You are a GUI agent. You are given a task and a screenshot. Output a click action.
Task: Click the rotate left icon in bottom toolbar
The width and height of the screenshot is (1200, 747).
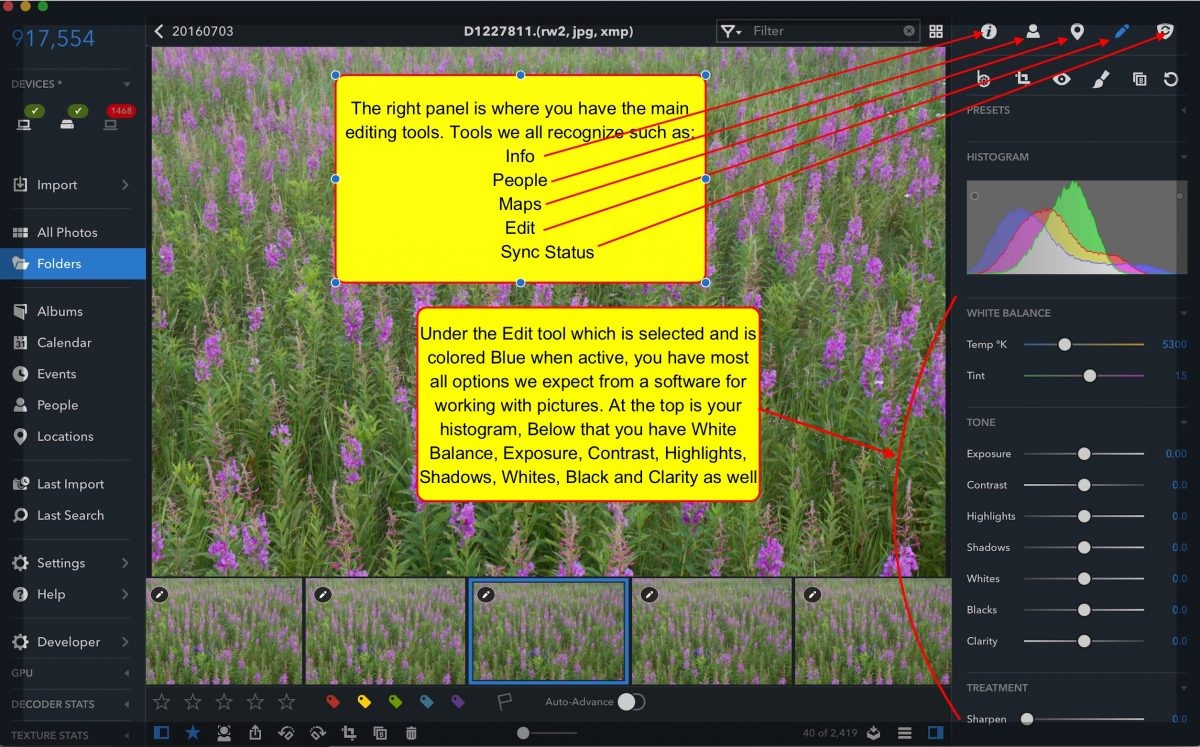286,733
